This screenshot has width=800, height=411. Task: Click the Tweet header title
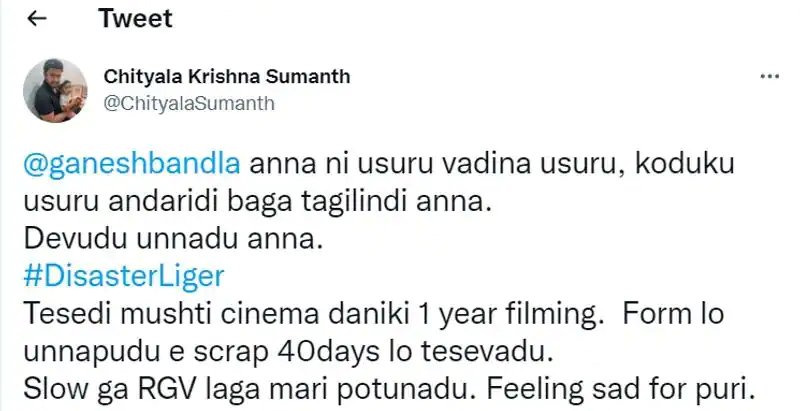(135, 18)
